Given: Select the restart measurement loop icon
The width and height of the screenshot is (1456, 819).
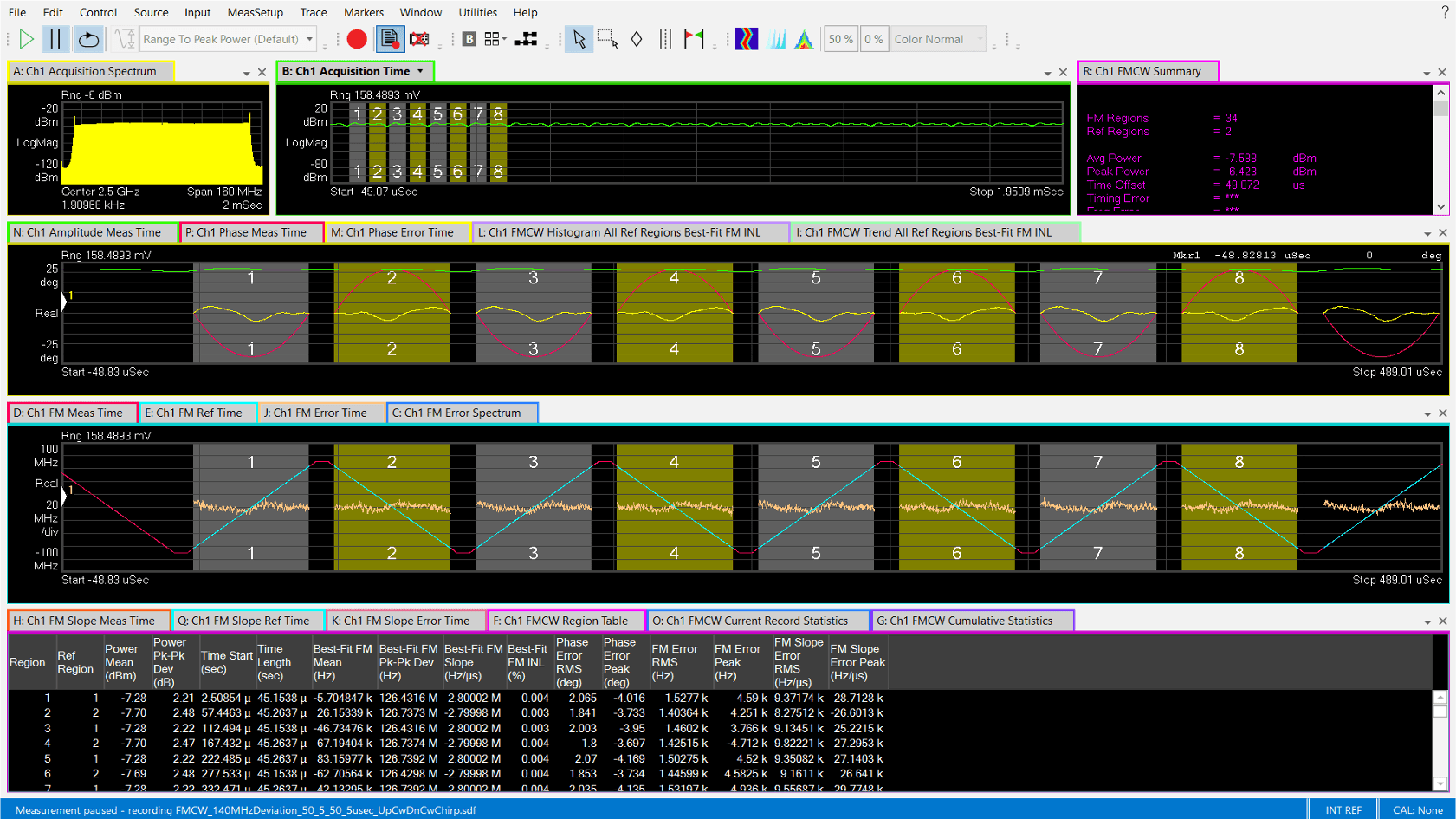Looking at the screenshot, I should [x=87, y=39].
